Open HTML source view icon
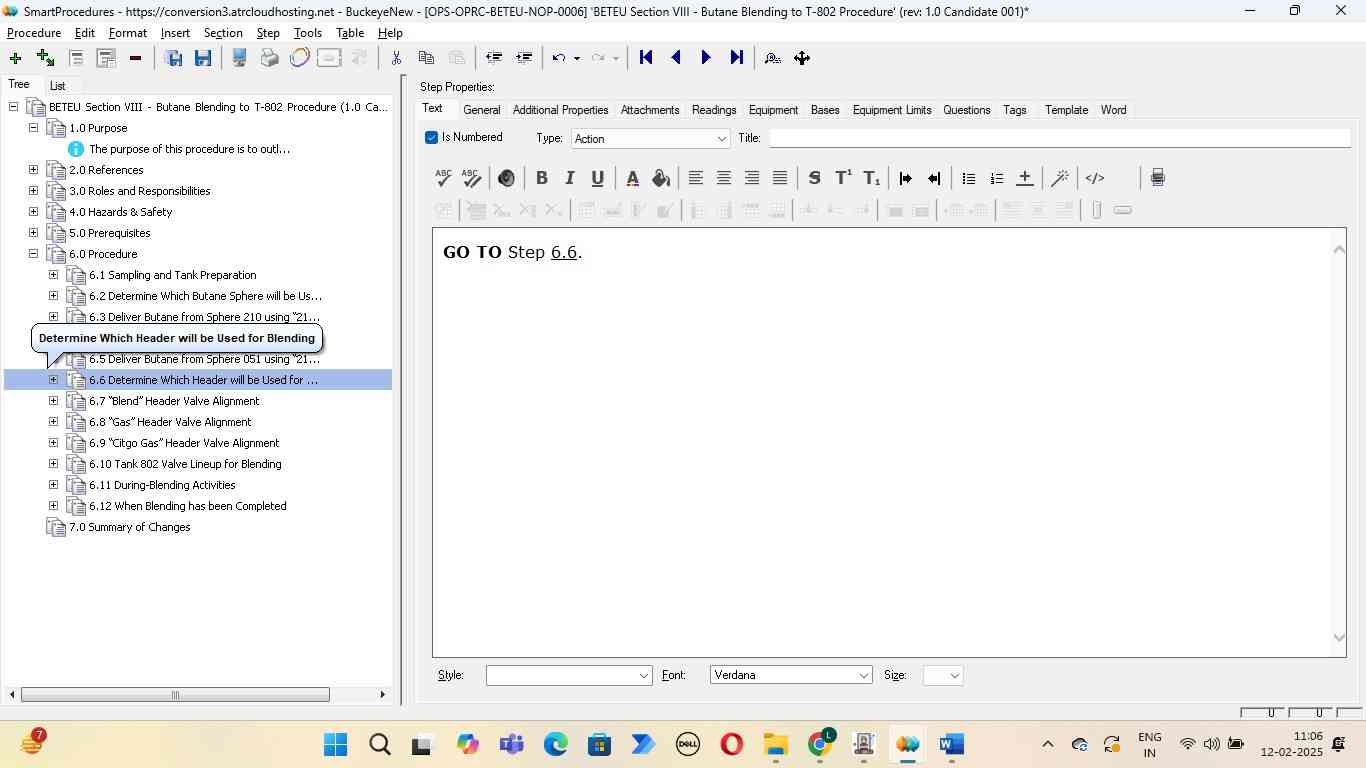Image resolution: width=1366 pixels, height=768 pixels. 1095,178
